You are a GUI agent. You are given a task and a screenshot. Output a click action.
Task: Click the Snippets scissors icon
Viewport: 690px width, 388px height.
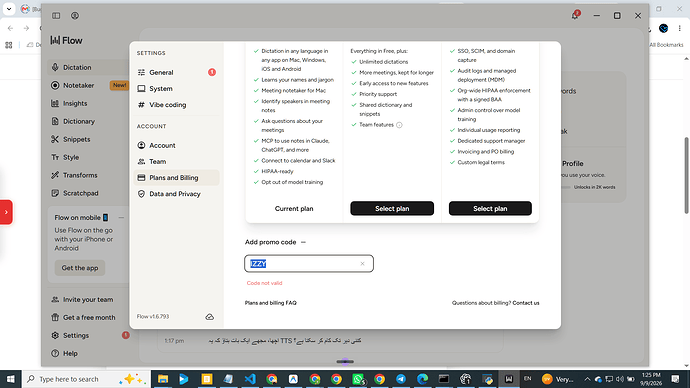click(55, 139)
